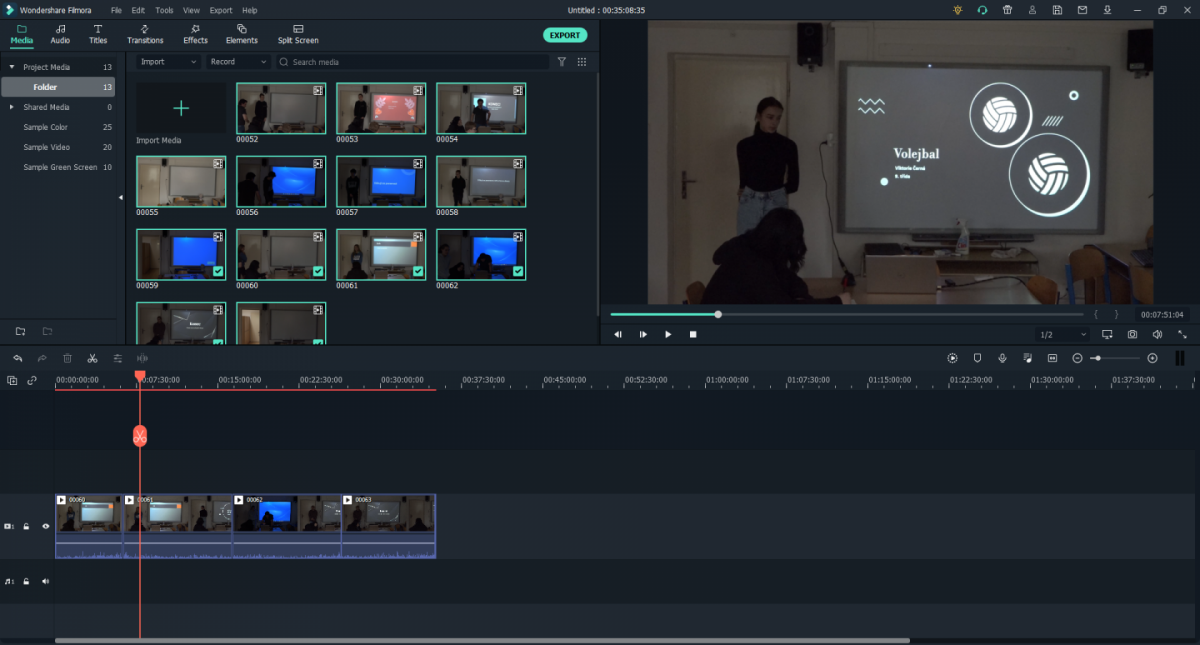Viewport: 1200px width, 645px height.
Task: Open the Record dropdown
Action: pyautogui.click(x=238, y=62)
